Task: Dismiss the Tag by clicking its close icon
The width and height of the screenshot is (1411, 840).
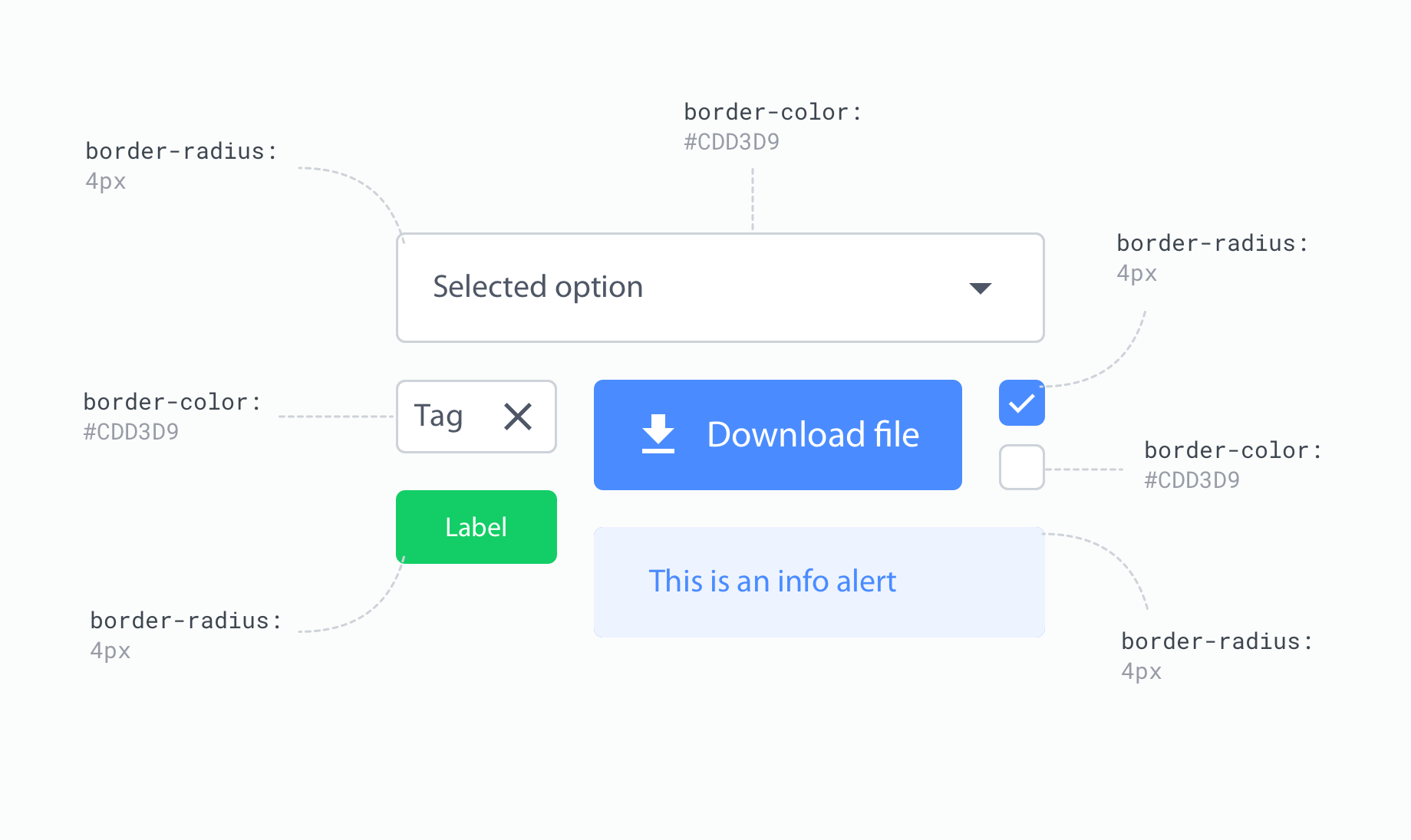Action: pos(517,416)
